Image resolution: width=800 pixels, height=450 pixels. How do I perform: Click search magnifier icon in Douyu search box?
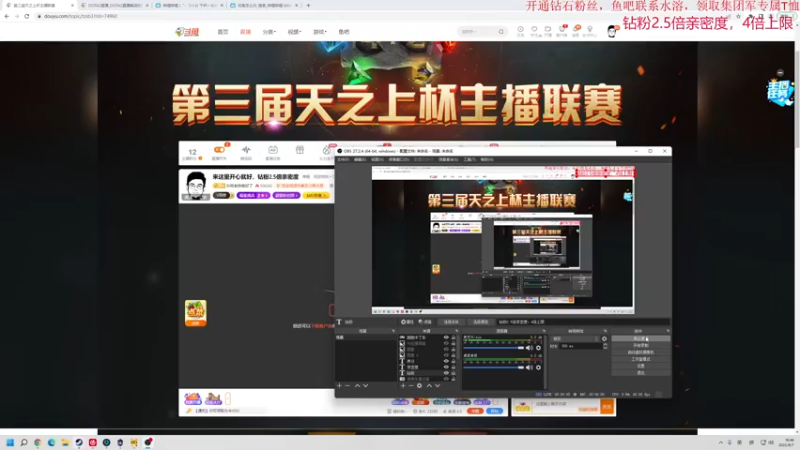coord(501,32)
